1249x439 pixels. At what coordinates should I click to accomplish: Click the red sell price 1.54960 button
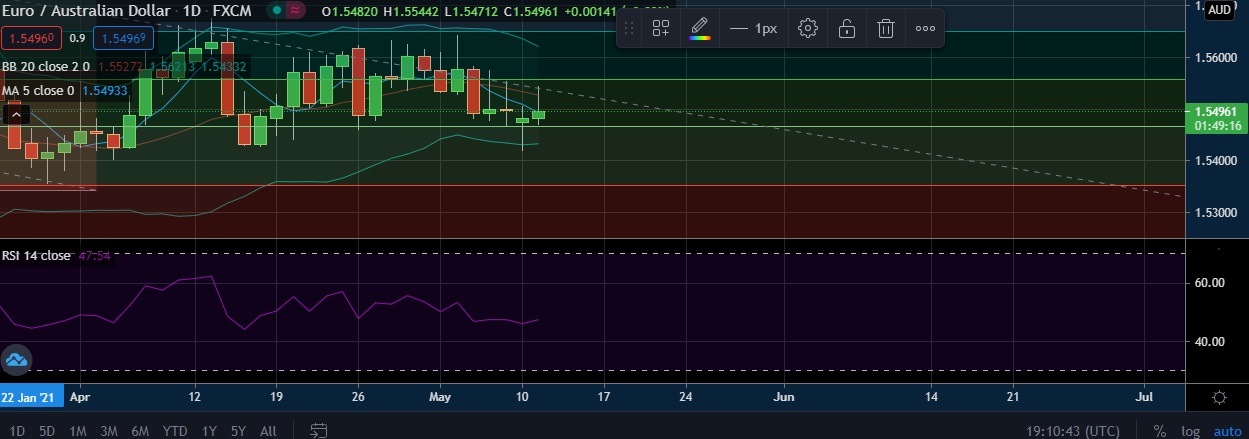(32, 39)
